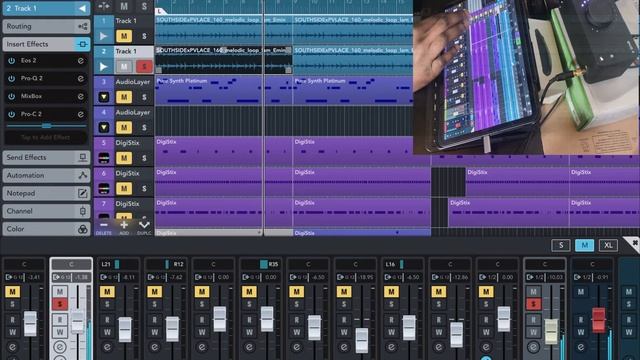This screenshot has height=360, width=640.
Task: Expand the Automation section
Action: (x=46, y=175)
